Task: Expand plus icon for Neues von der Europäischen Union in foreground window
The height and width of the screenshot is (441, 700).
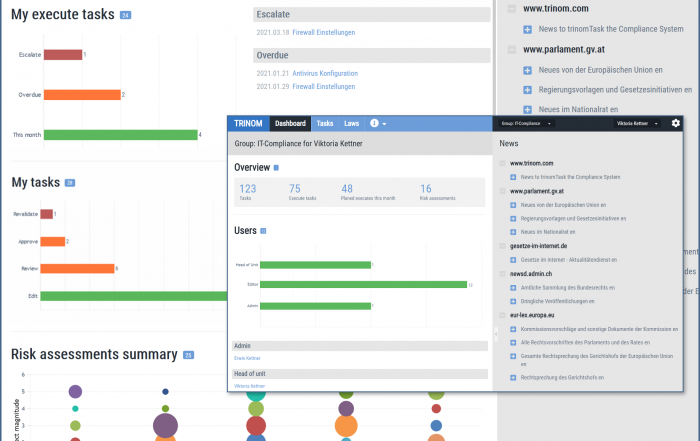Action: 513,205
